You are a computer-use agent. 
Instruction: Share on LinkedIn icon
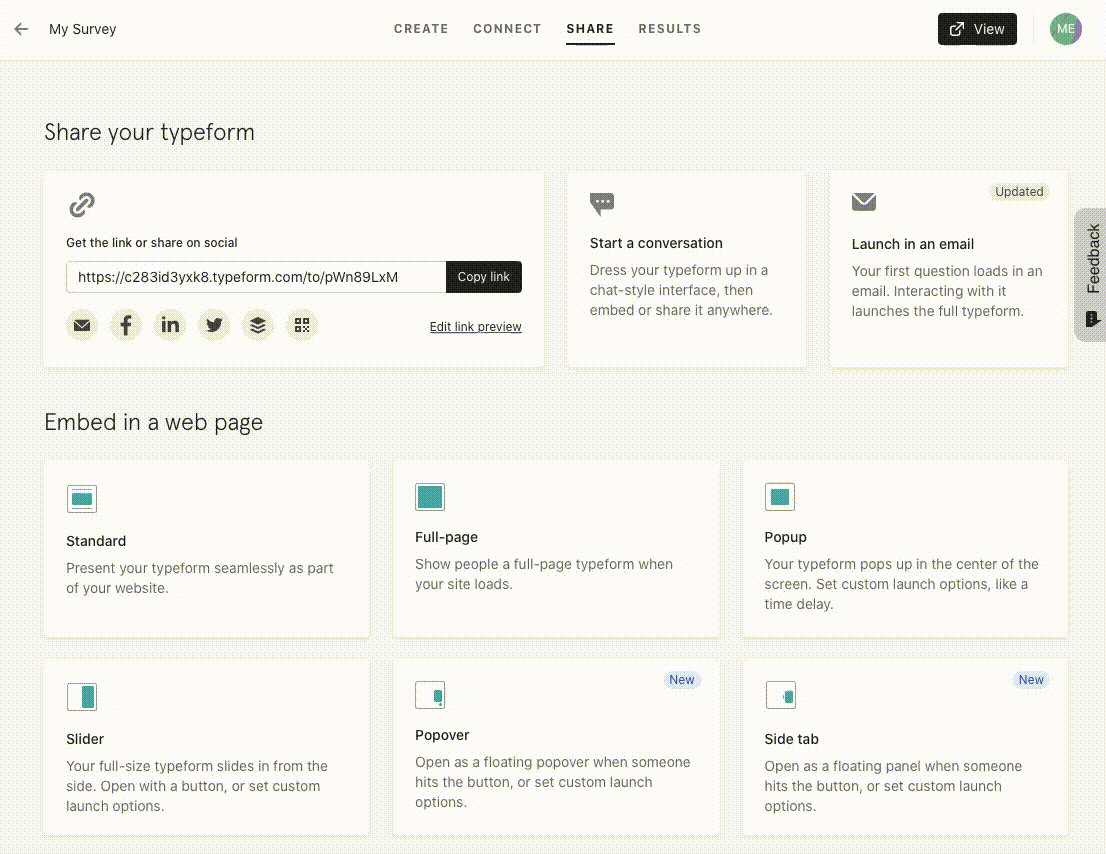170,325
